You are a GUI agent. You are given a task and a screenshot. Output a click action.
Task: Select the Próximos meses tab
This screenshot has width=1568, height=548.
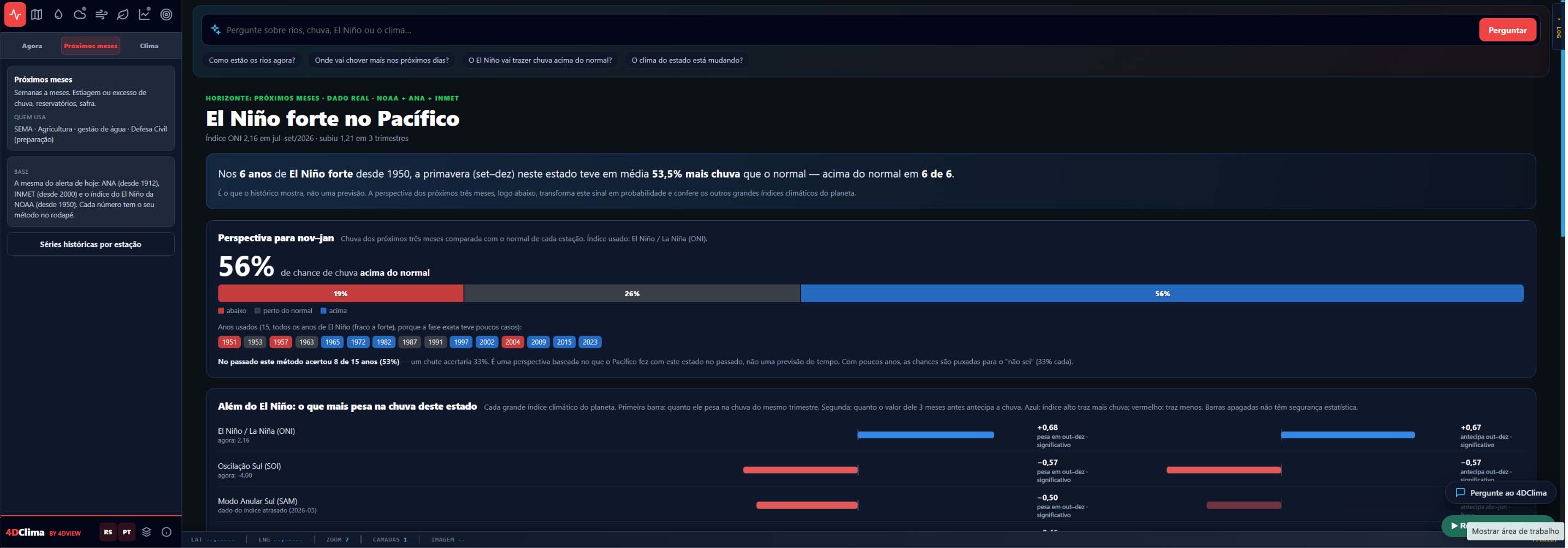[x=91, y=46]
